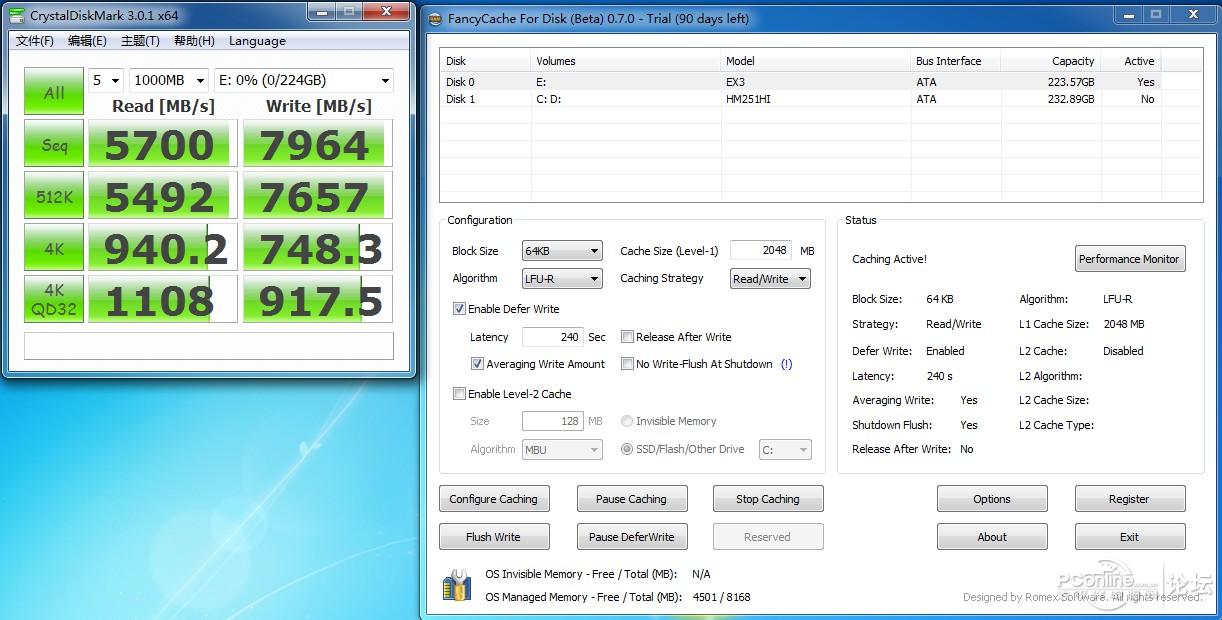Open the 主题(T) menu
This screenshot has height=620, width=1222.
140,41
